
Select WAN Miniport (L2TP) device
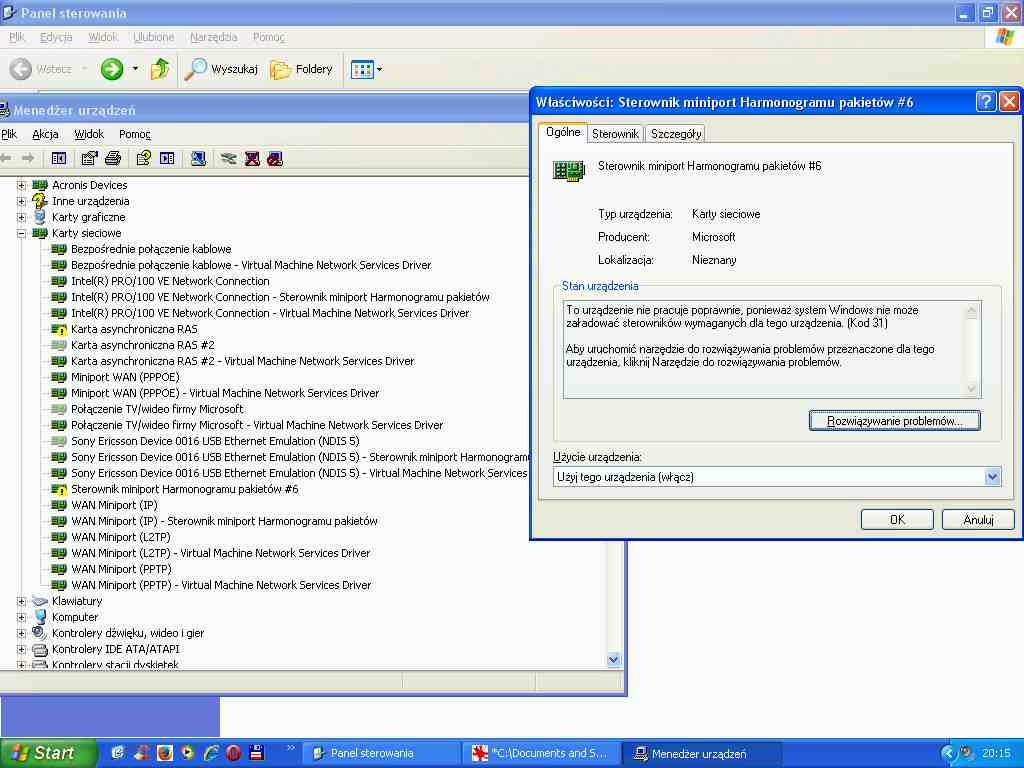tap(120, 537)
